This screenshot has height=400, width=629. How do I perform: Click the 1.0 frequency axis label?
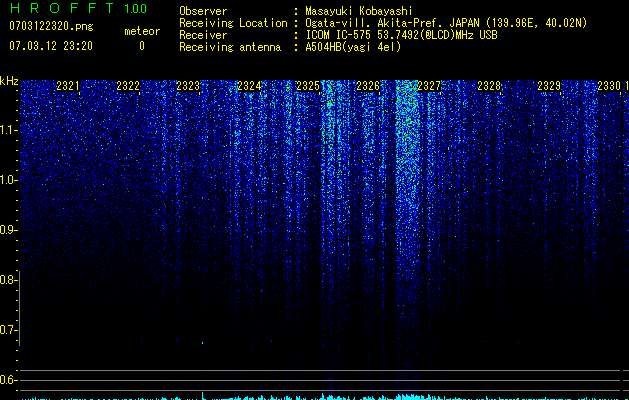point(8,180)
